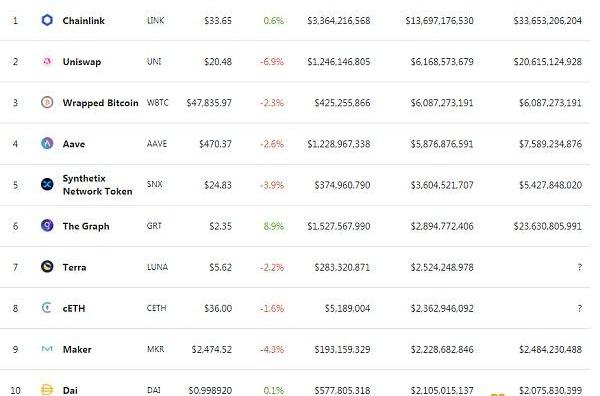The image size is (600, 396).
Task: Click the Chainlink hexagon logo icon
Action: click(47, 20)
